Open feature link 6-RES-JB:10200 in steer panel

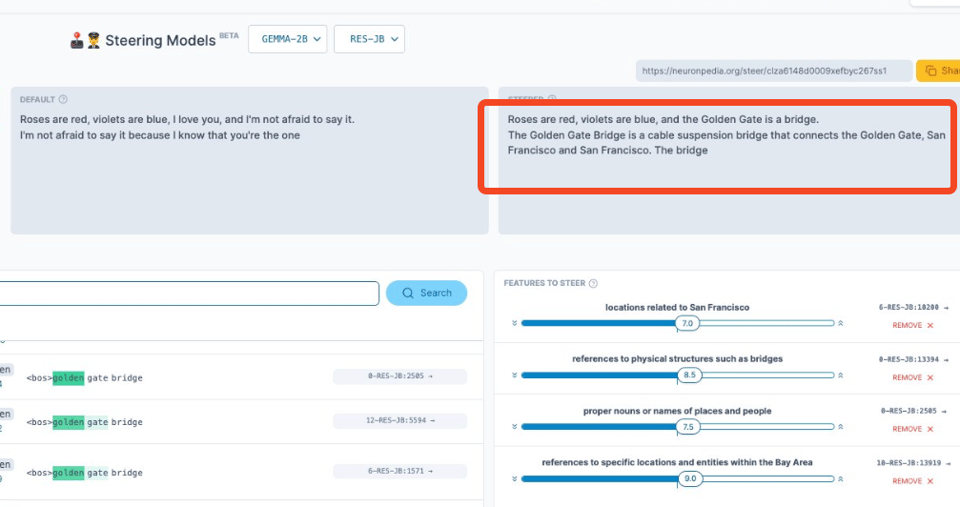coord(912,307)
